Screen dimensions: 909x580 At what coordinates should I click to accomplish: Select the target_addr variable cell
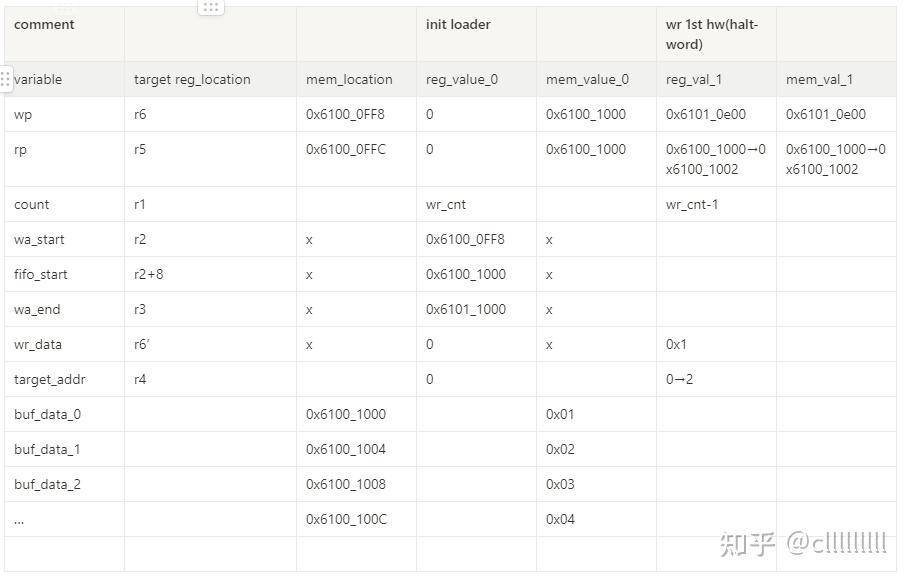pyautogui.click(x=64, y=379)
